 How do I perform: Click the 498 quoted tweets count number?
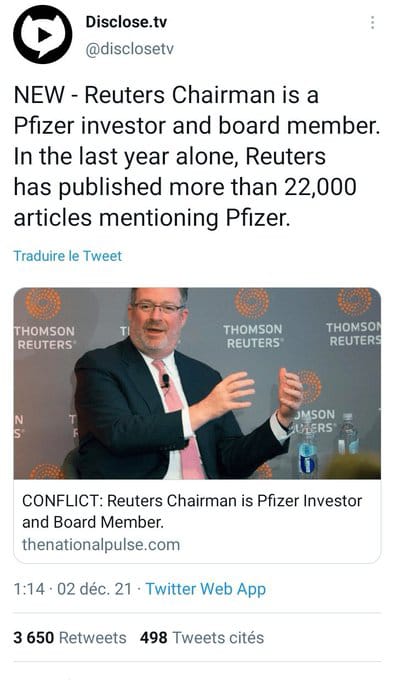tap(153, 638)
